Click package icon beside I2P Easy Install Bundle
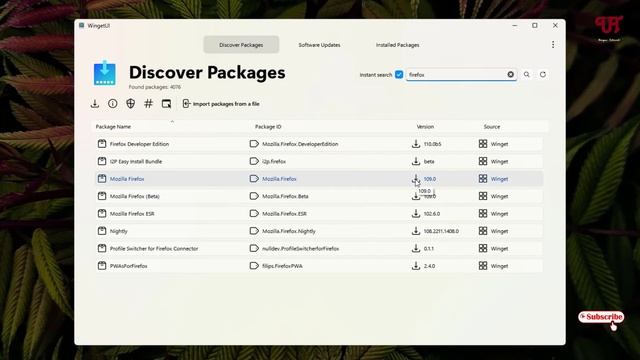Viewport: 640px width, 360px height. [x=102, y=161]
